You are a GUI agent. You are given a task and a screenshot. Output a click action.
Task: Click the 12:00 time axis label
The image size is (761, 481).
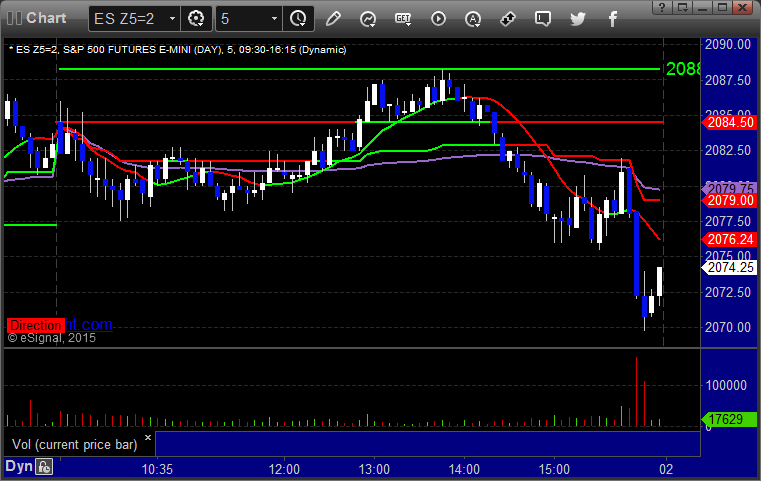click(x=284, y=469)
